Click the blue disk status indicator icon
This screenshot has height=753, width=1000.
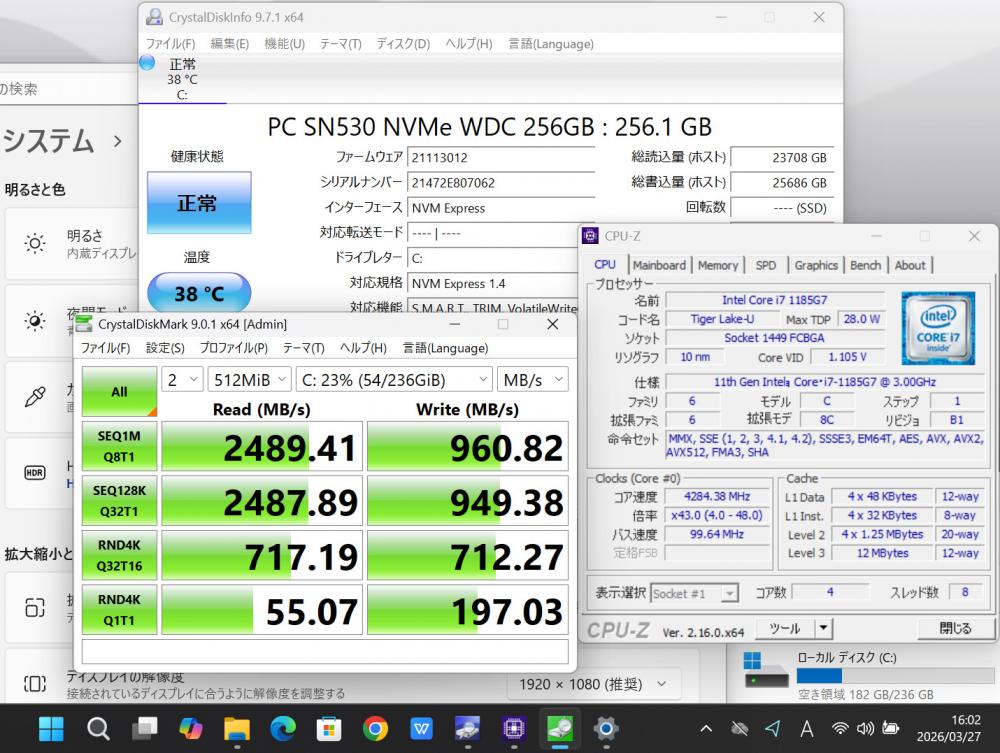148,63
